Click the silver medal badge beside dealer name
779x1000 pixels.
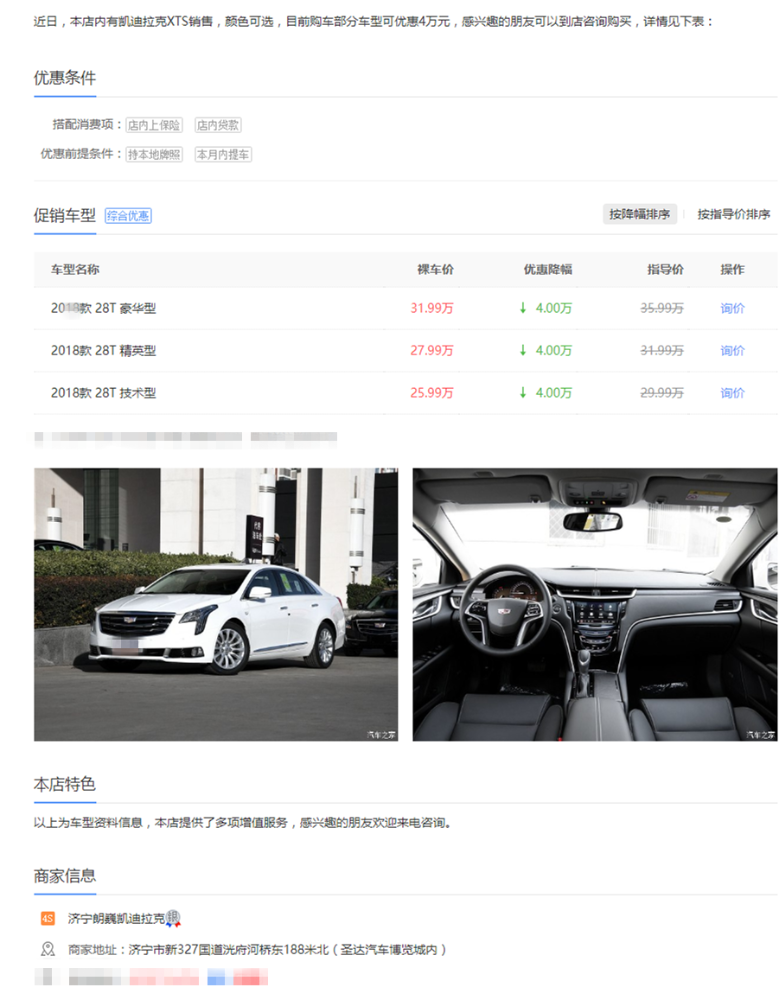[173, 918]
